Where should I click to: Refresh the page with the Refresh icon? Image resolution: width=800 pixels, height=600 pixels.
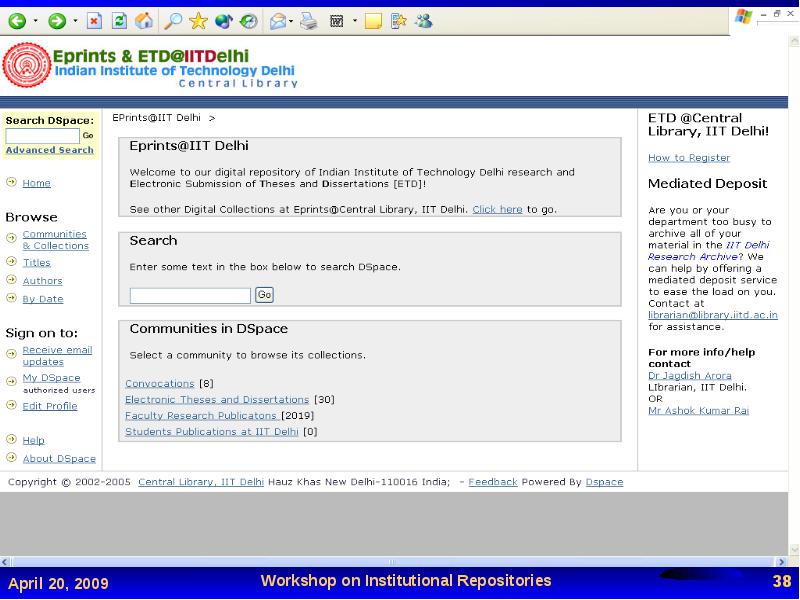(119, 21)
